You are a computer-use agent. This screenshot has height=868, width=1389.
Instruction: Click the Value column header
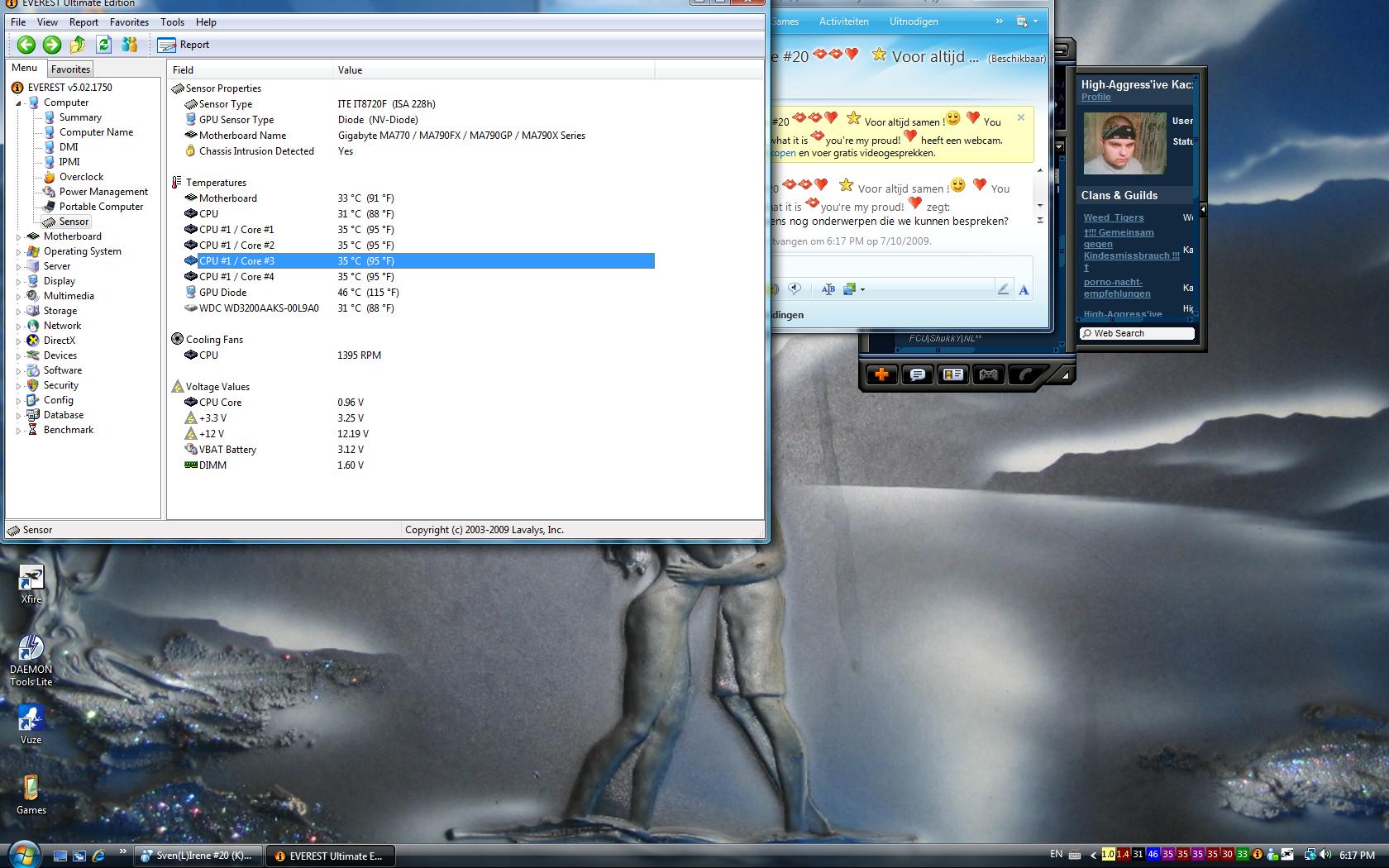tap(494, 70)
